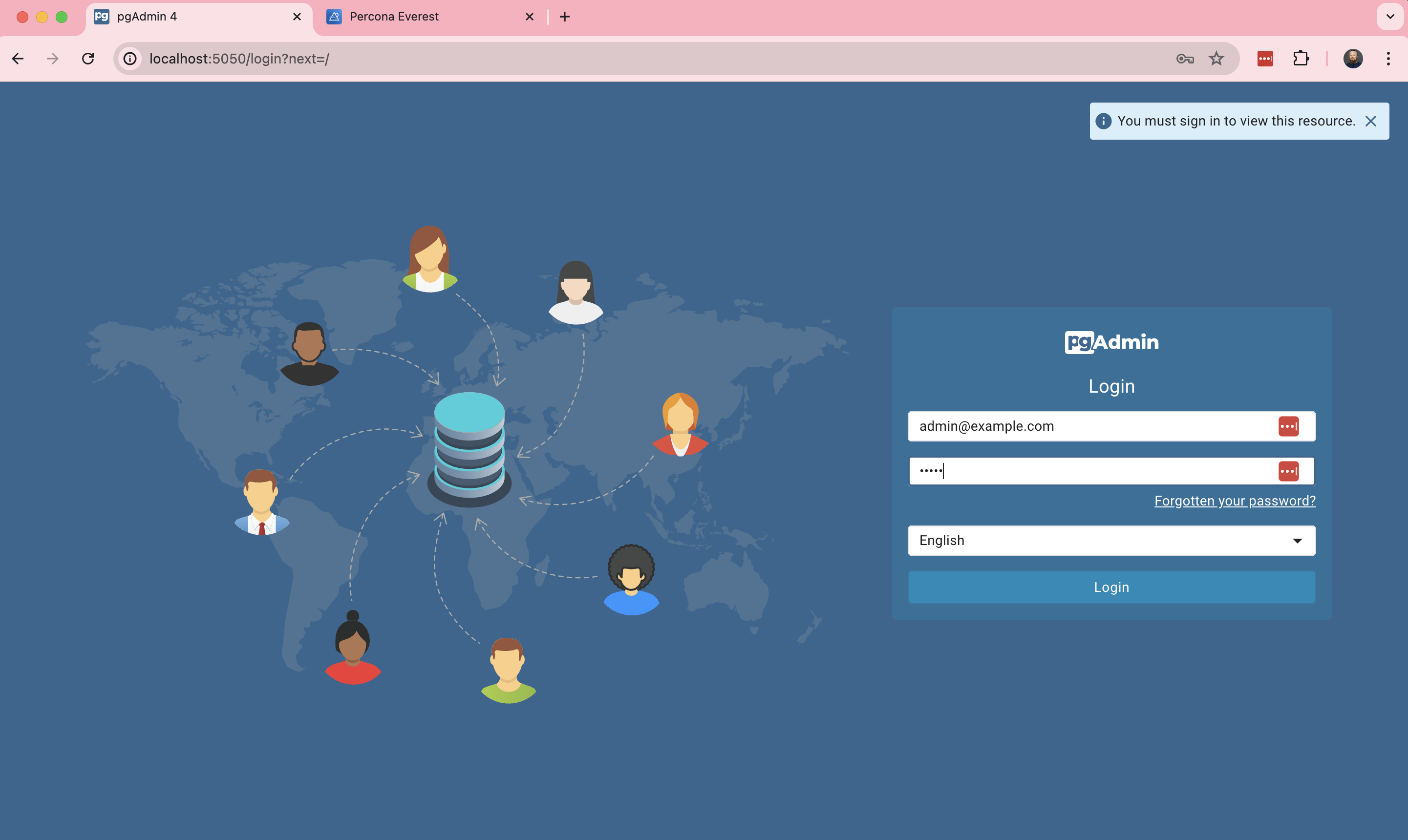Click the browser back navigation arrow
This screenshot has width=1408, height=840.
pyautogui.click(x=18, y=58)
